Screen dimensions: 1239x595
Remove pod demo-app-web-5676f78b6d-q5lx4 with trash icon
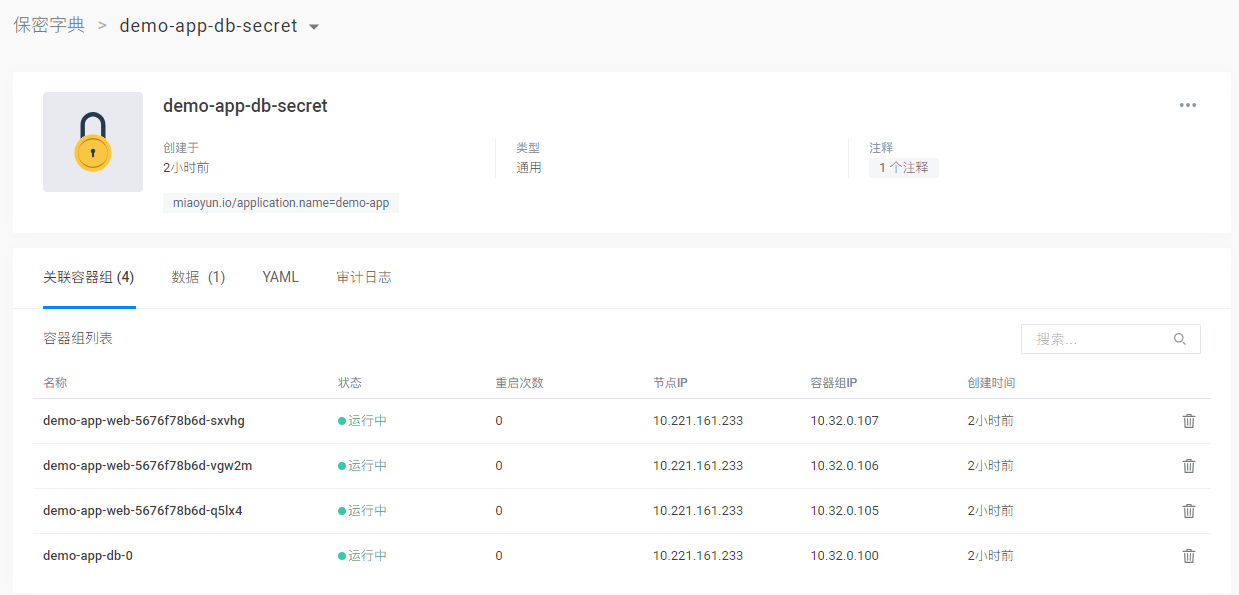1188,511
